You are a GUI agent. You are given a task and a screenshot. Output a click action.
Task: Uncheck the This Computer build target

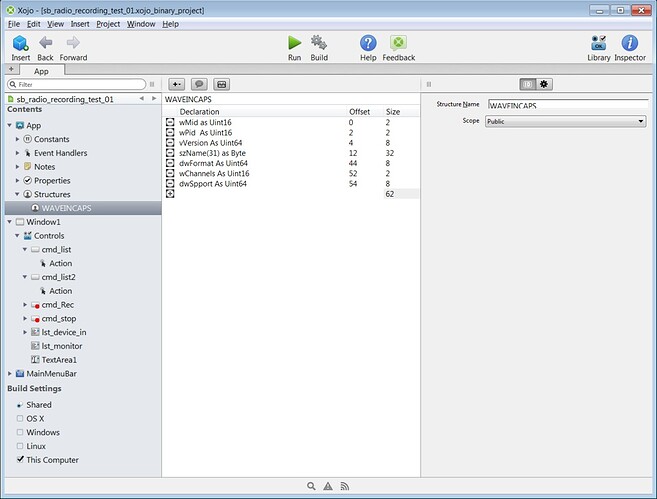point(20,459)
